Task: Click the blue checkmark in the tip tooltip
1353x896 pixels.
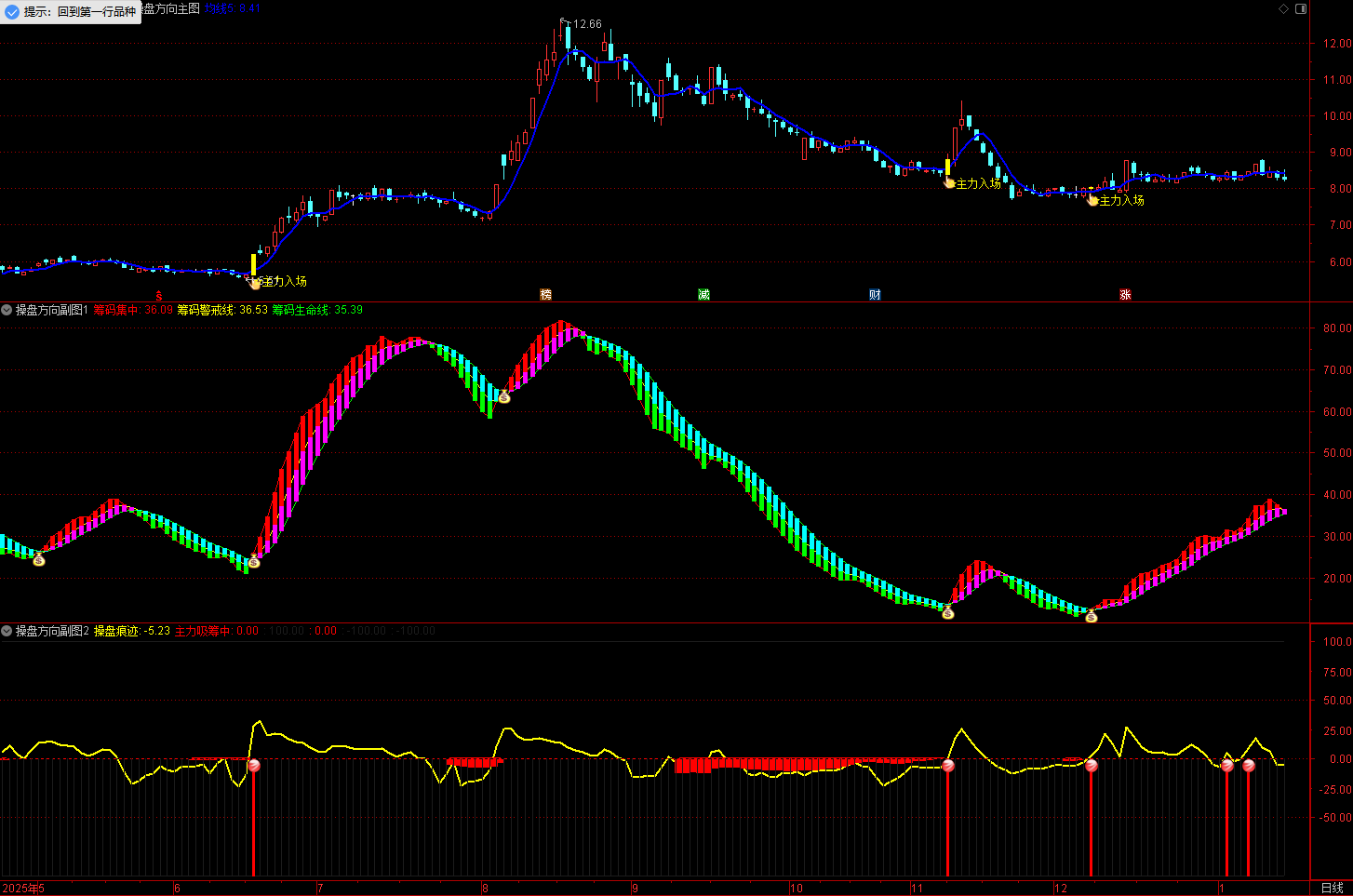Action: [11, 12]
